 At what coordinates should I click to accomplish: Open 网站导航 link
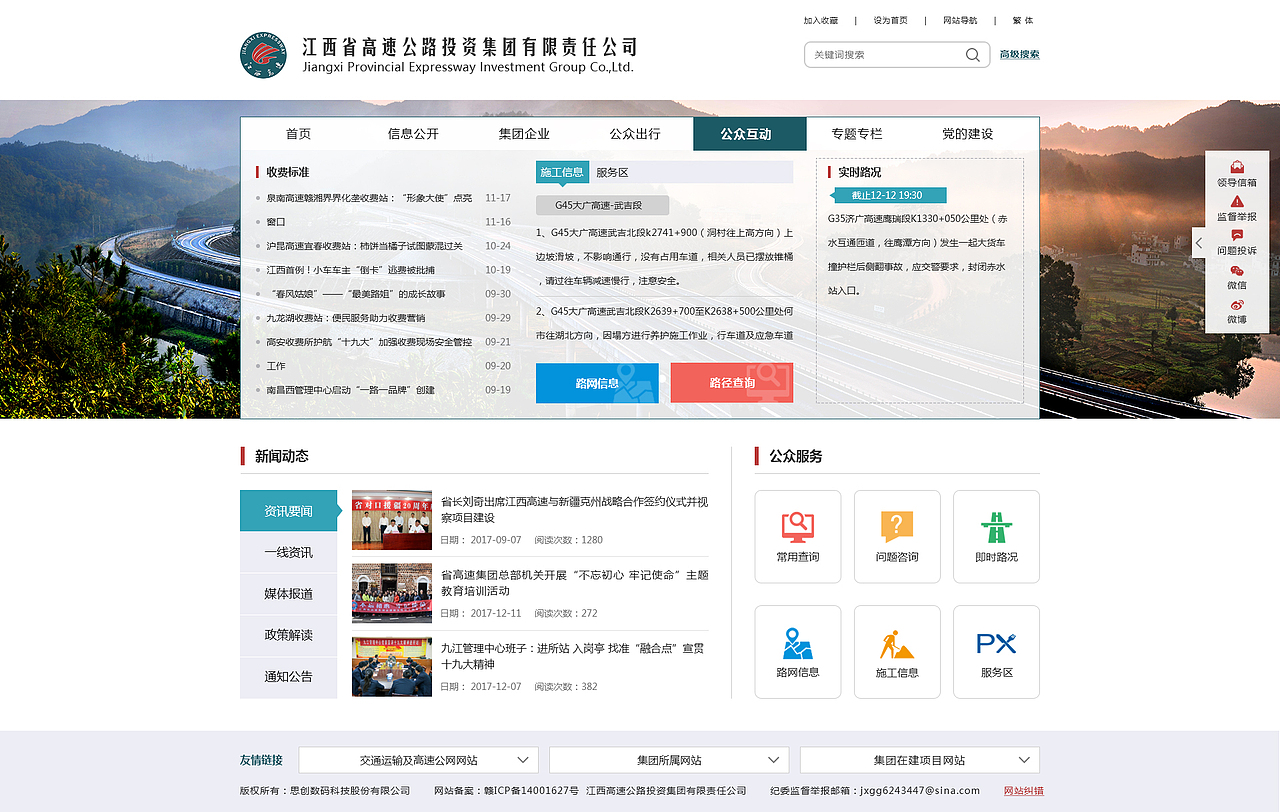[x=960, y=20]
